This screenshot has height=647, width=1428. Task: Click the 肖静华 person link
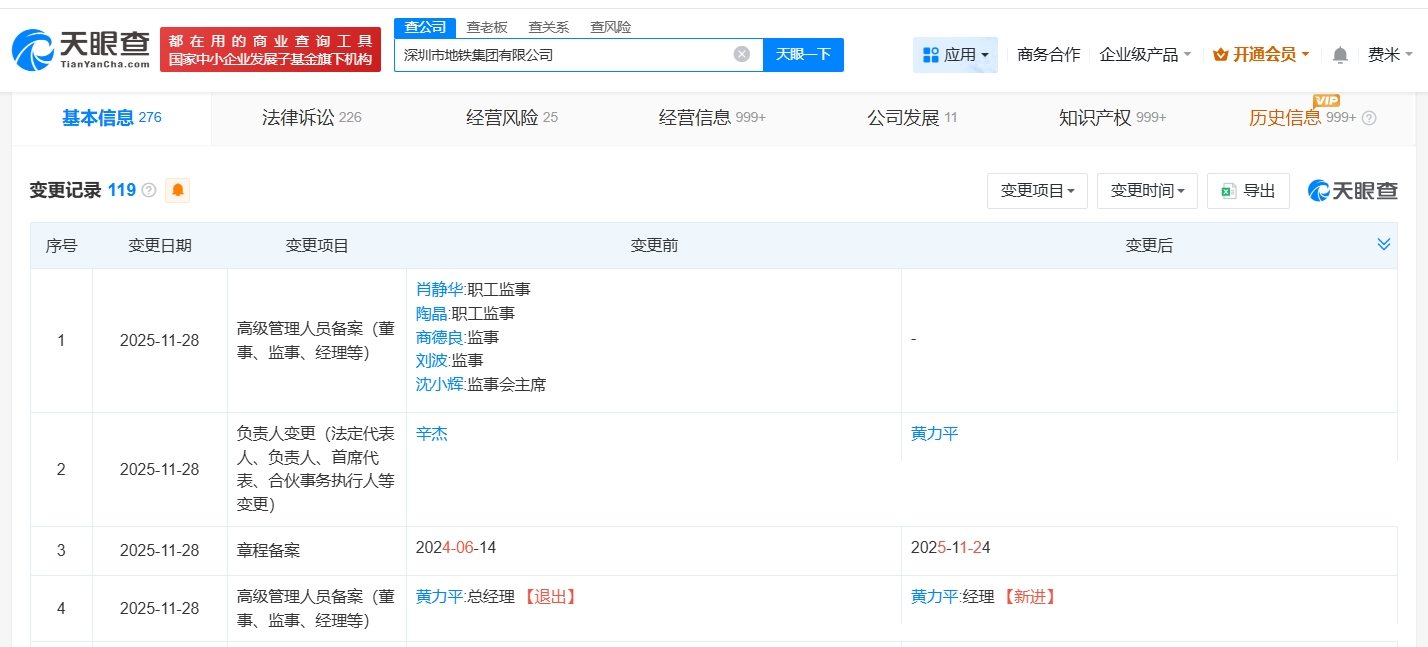tap(439, 290)
